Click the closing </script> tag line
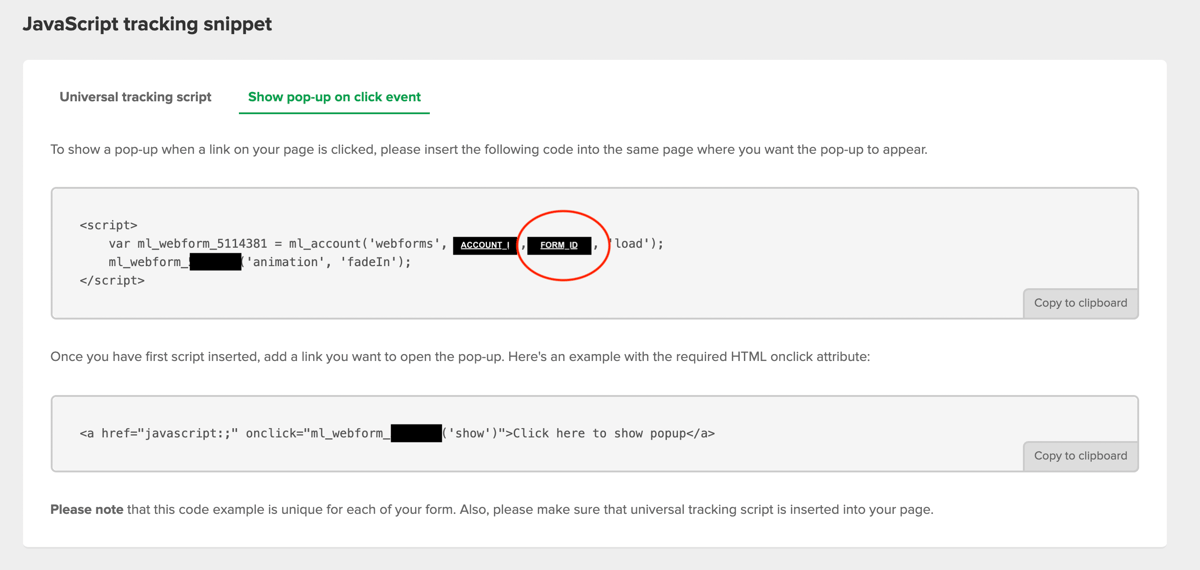This screenshot has height=570, width=1200. (112, 281)
